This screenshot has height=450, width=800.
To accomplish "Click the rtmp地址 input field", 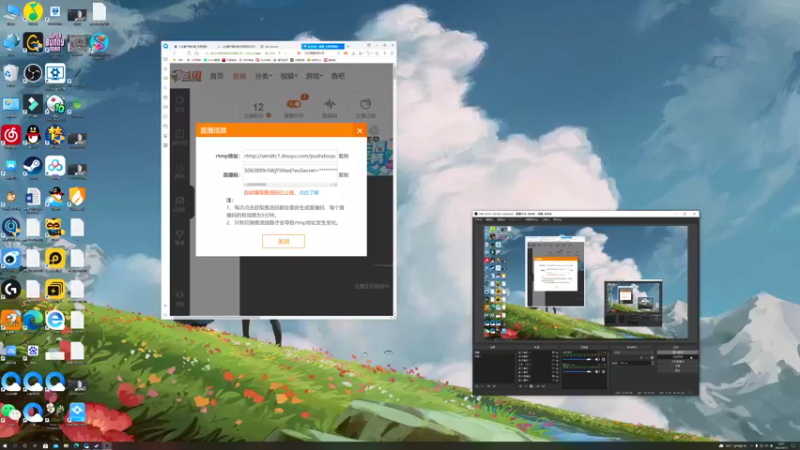I will pyautogui.click(x=290, y=156).
